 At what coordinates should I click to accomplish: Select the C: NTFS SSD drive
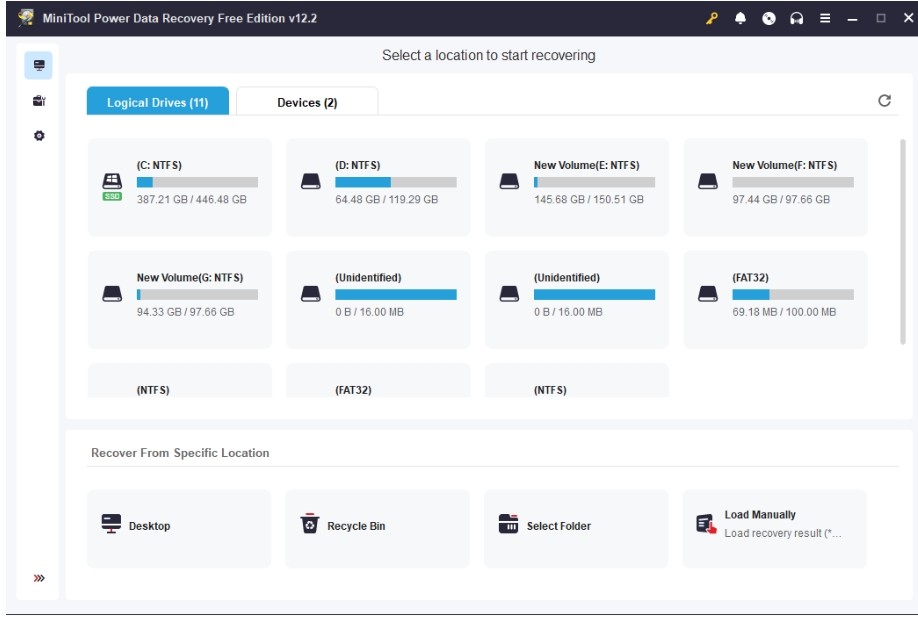click(x=180, y=187)
